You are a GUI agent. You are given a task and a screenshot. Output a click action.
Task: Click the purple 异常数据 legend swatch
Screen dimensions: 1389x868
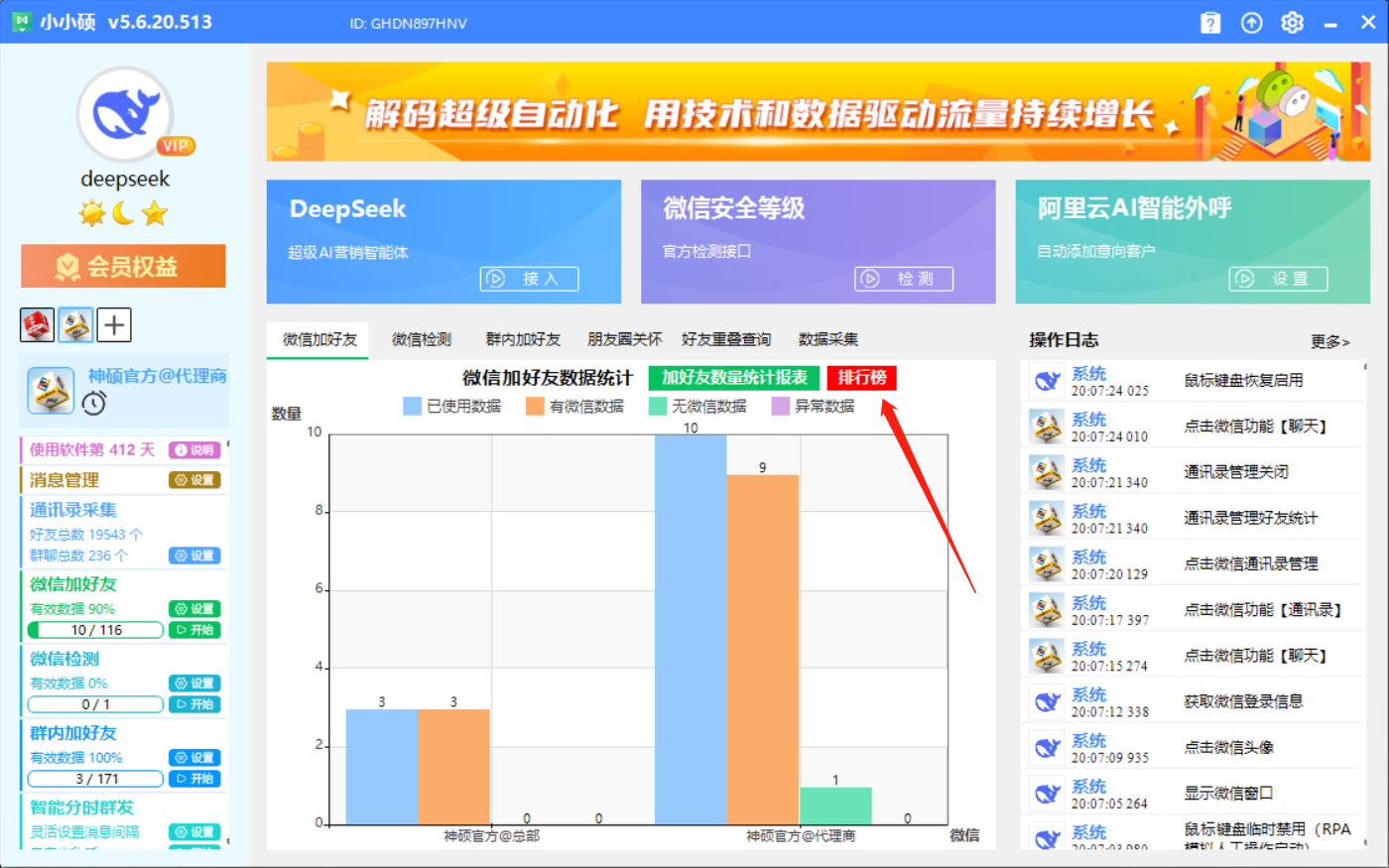[781, 406]
